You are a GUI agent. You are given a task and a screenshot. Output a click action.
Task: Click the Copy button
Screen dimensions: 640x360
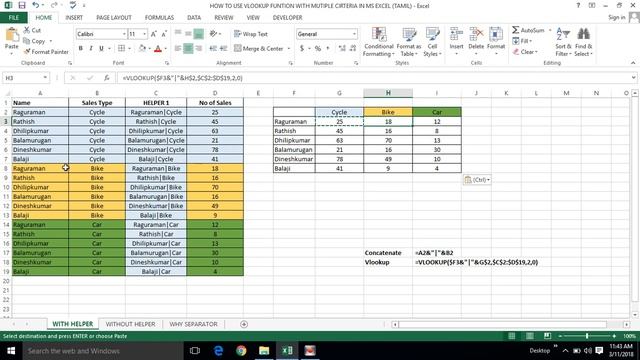tap(34, 41)
